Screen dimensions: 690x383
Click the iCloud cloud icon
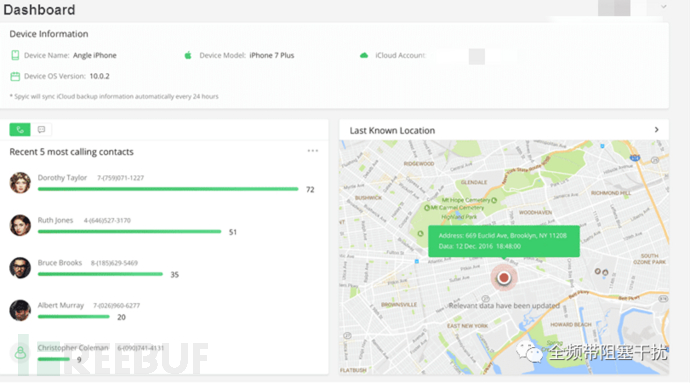click(x=364, y=55)
